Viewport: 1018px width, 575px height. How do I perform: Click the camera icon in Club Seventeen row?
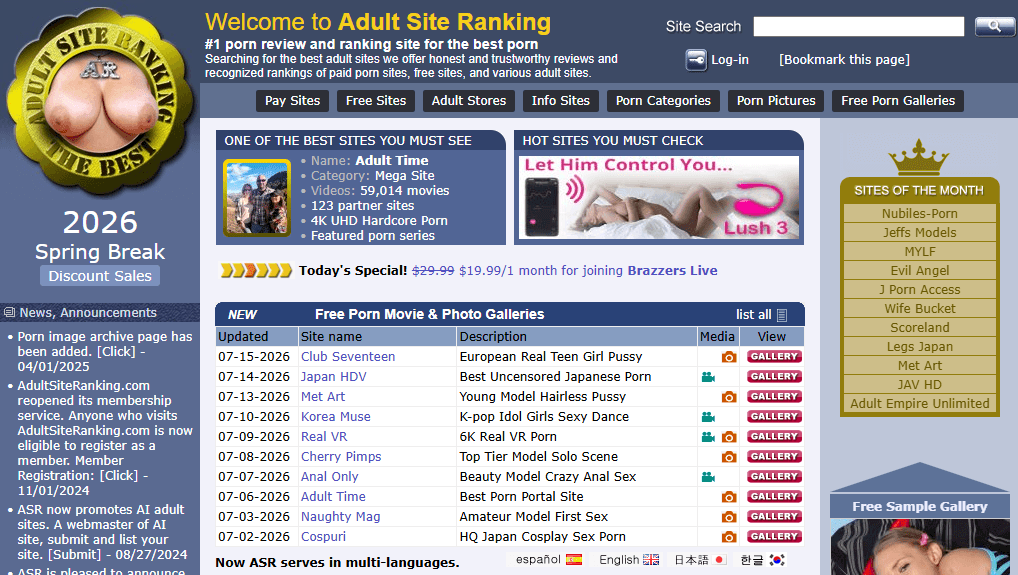[728, 357]
